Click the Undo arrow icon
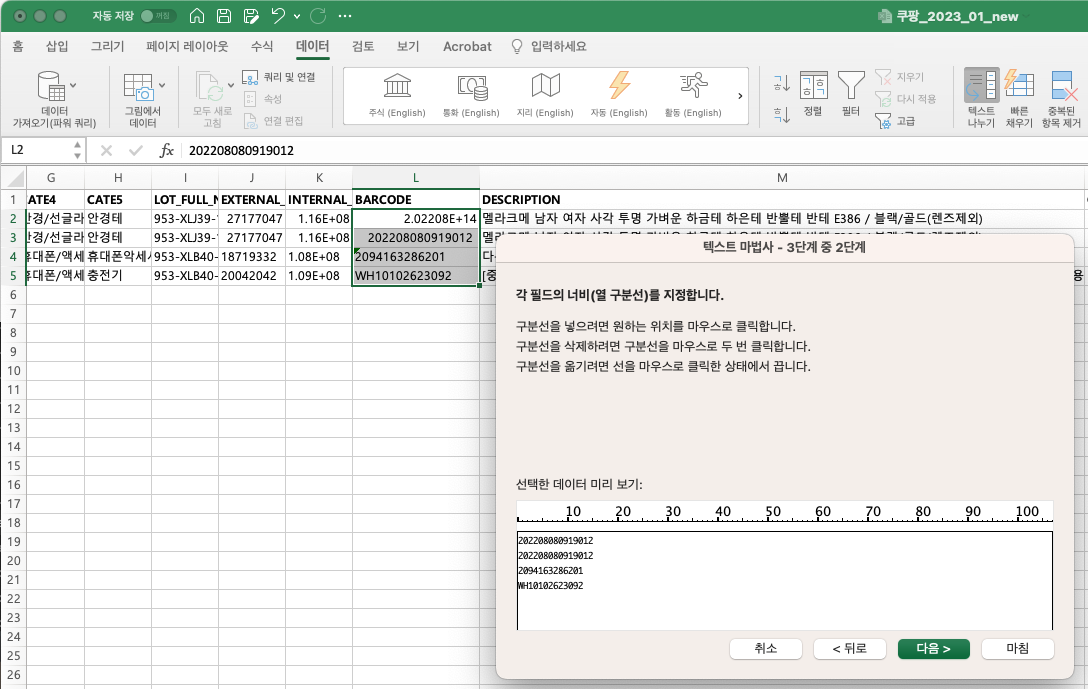Screen dimensions: 1088x689 pyautogui.click(x=279, y=17)
